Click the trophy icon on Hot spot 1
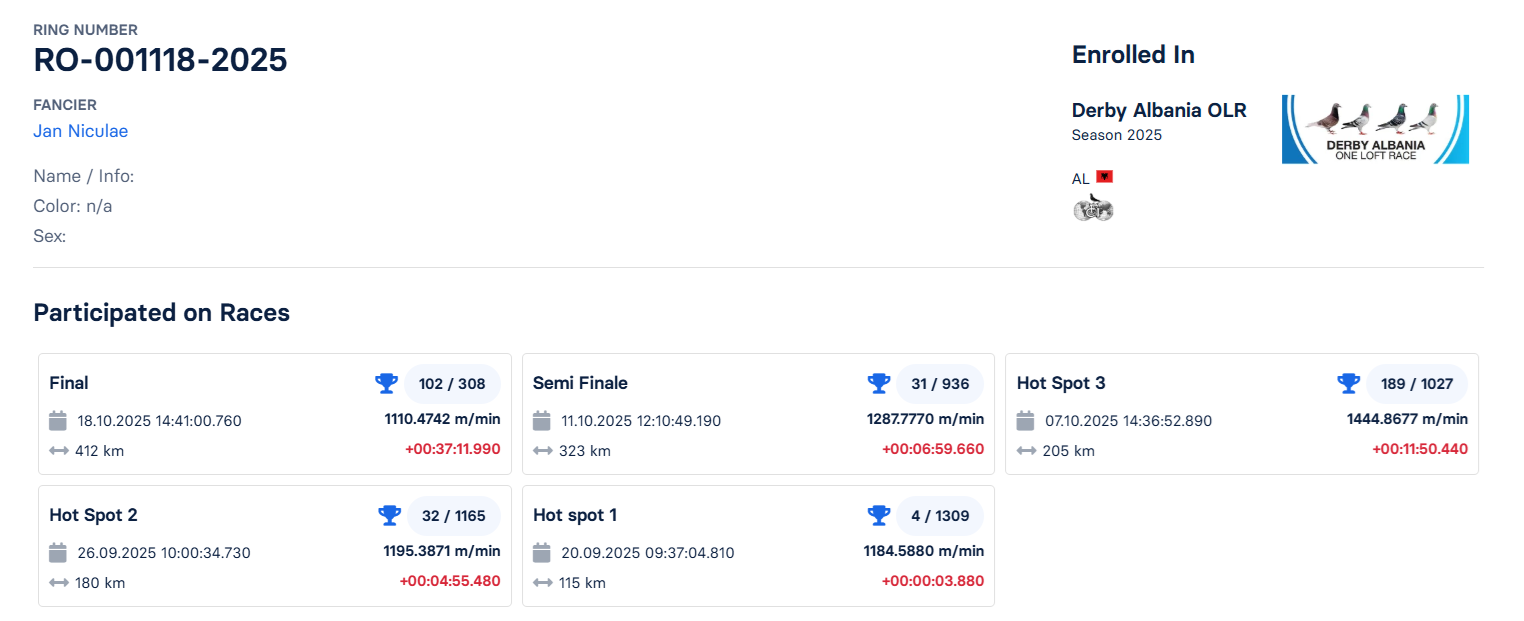This screenshot has height=621, width=1524. pos(879,515)
